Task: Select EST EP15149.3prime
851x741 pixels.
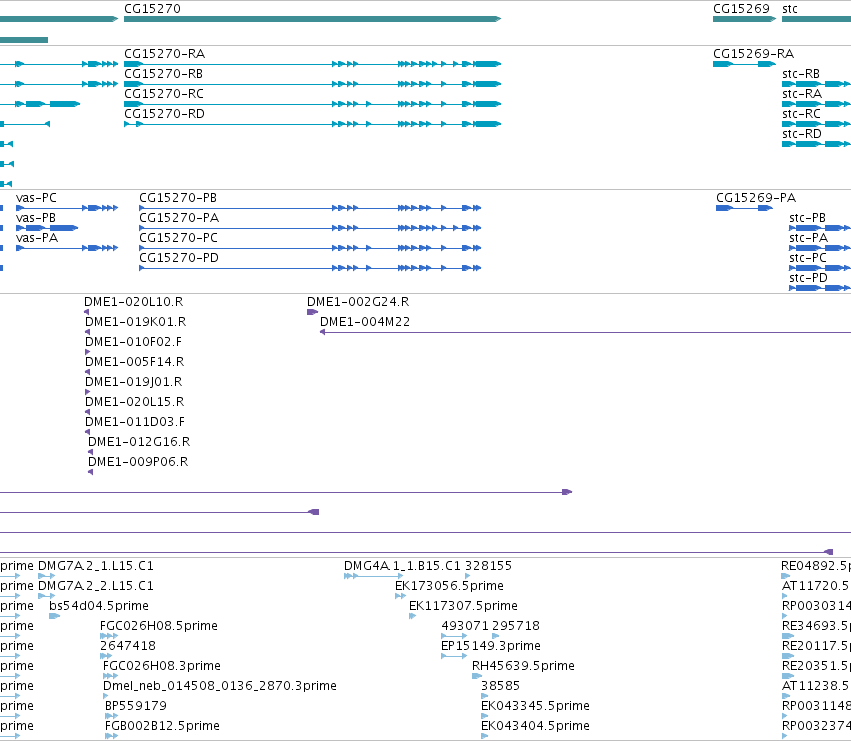Action: [454, 656]
